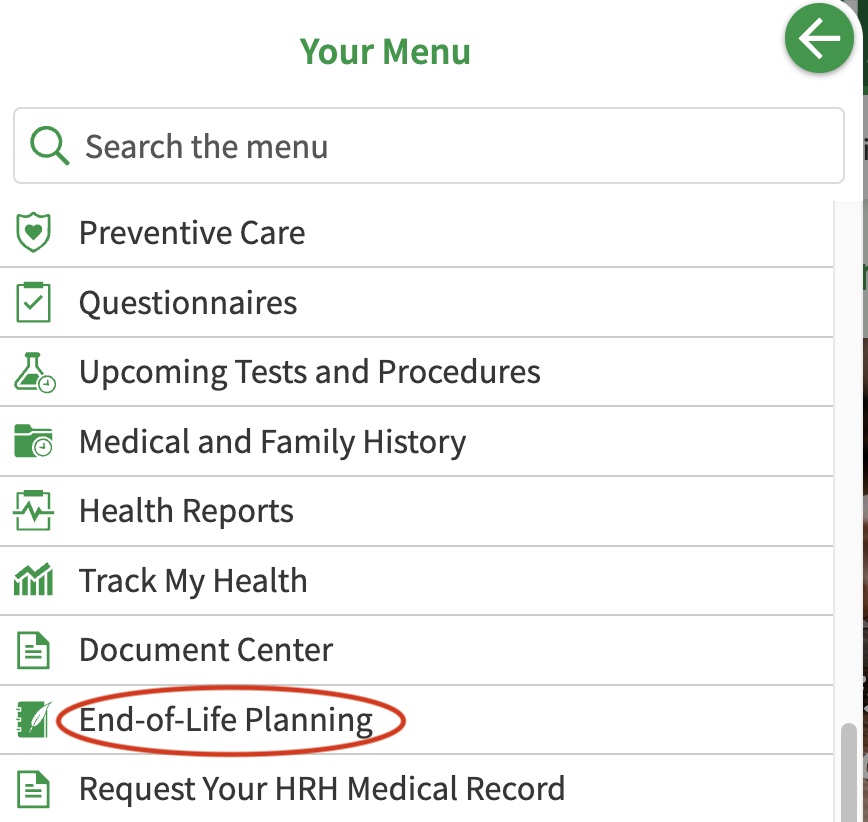The width and height of the screenshot is (868, 822).
Task: Open Preventive Care menu item
Action: click(416, 232)
